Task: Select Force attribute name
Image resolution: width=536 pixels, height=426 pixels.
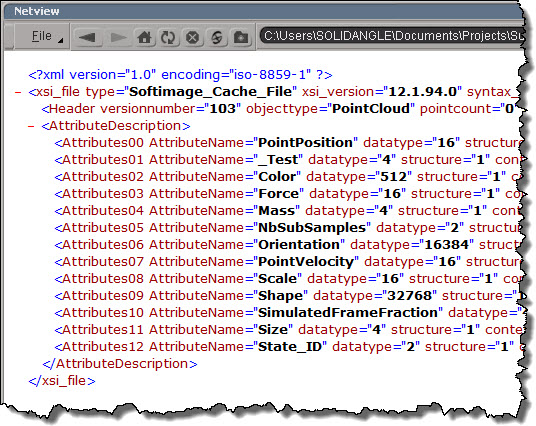Action: (278, 194)
